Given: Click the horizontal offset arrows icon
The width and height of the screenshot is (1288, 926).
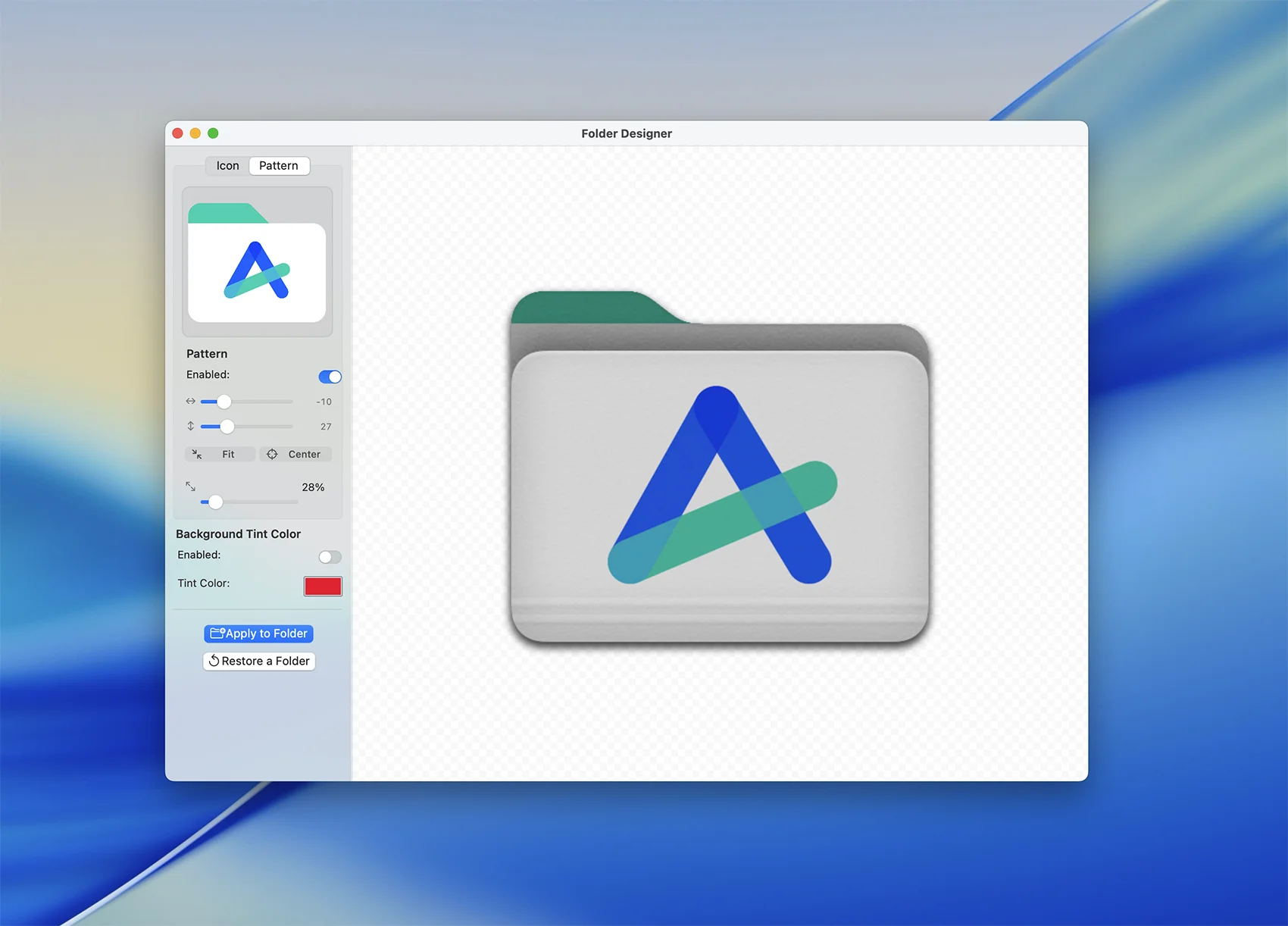Looking at the screenshot, I should [x=191, y=402].
